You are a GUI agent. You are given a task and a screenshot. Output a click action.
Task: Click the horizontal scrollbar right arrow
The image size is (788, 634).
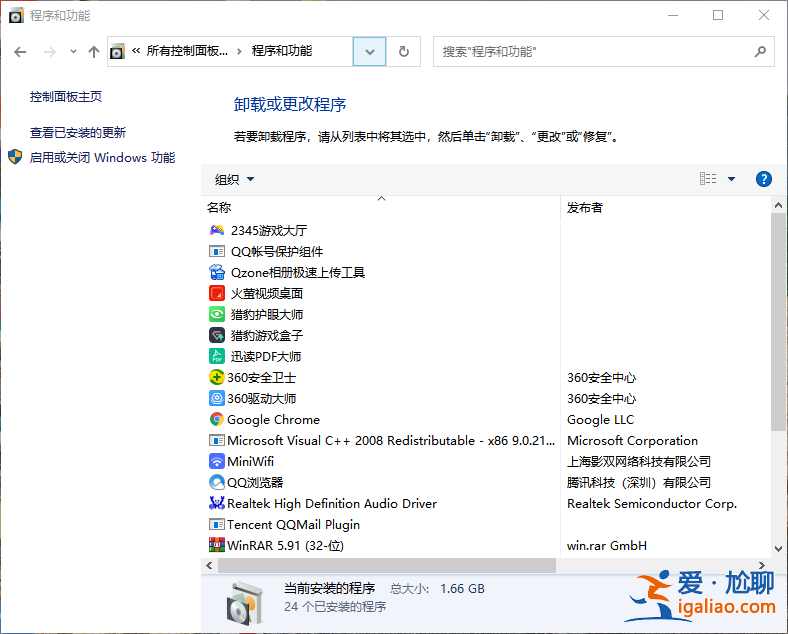(762, 566)
